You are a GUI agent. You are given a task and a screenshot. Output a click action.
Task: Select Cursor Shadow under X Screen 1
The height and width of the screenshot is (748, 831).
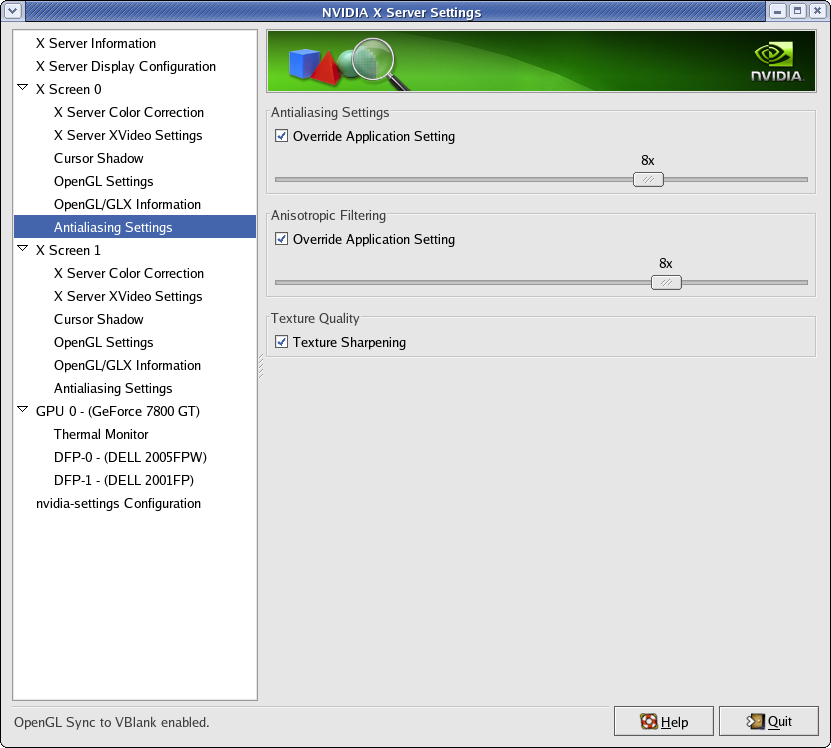(x=99, y=319)
